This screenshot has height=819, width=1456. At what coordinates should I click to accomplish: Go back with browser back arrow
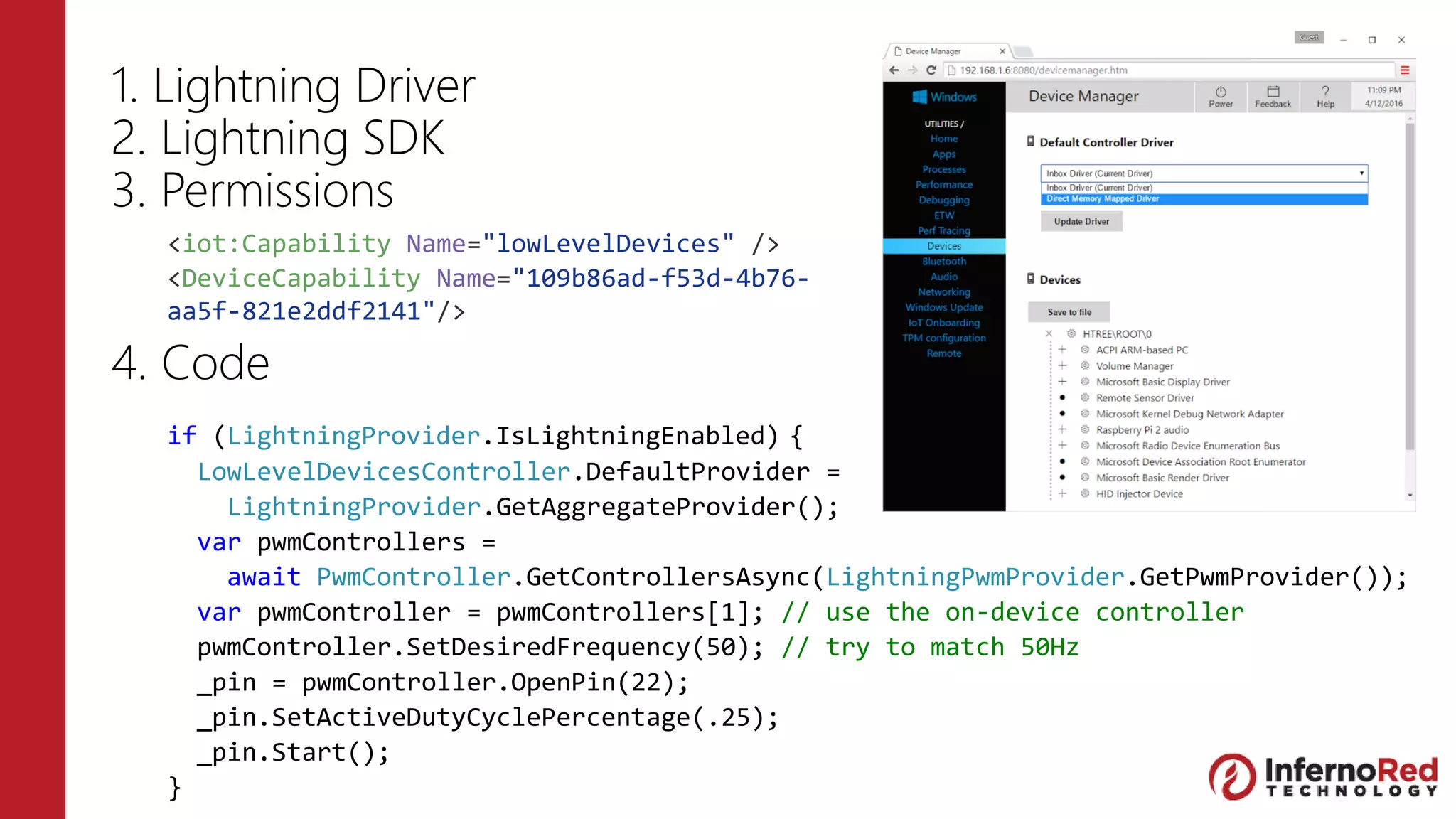click(x=894, y=70)
